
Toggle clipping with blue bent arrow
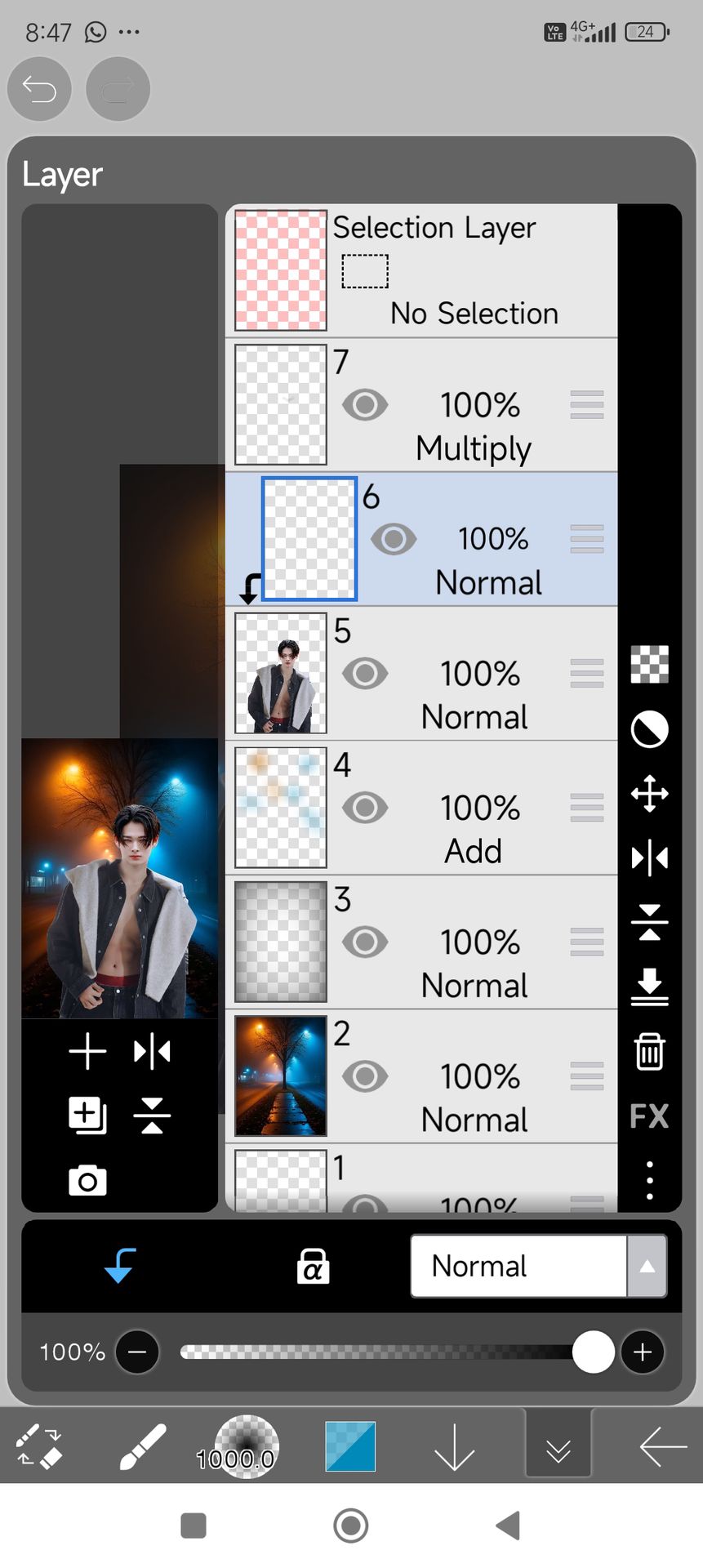pyautogui.click(x=121, y=1266)
